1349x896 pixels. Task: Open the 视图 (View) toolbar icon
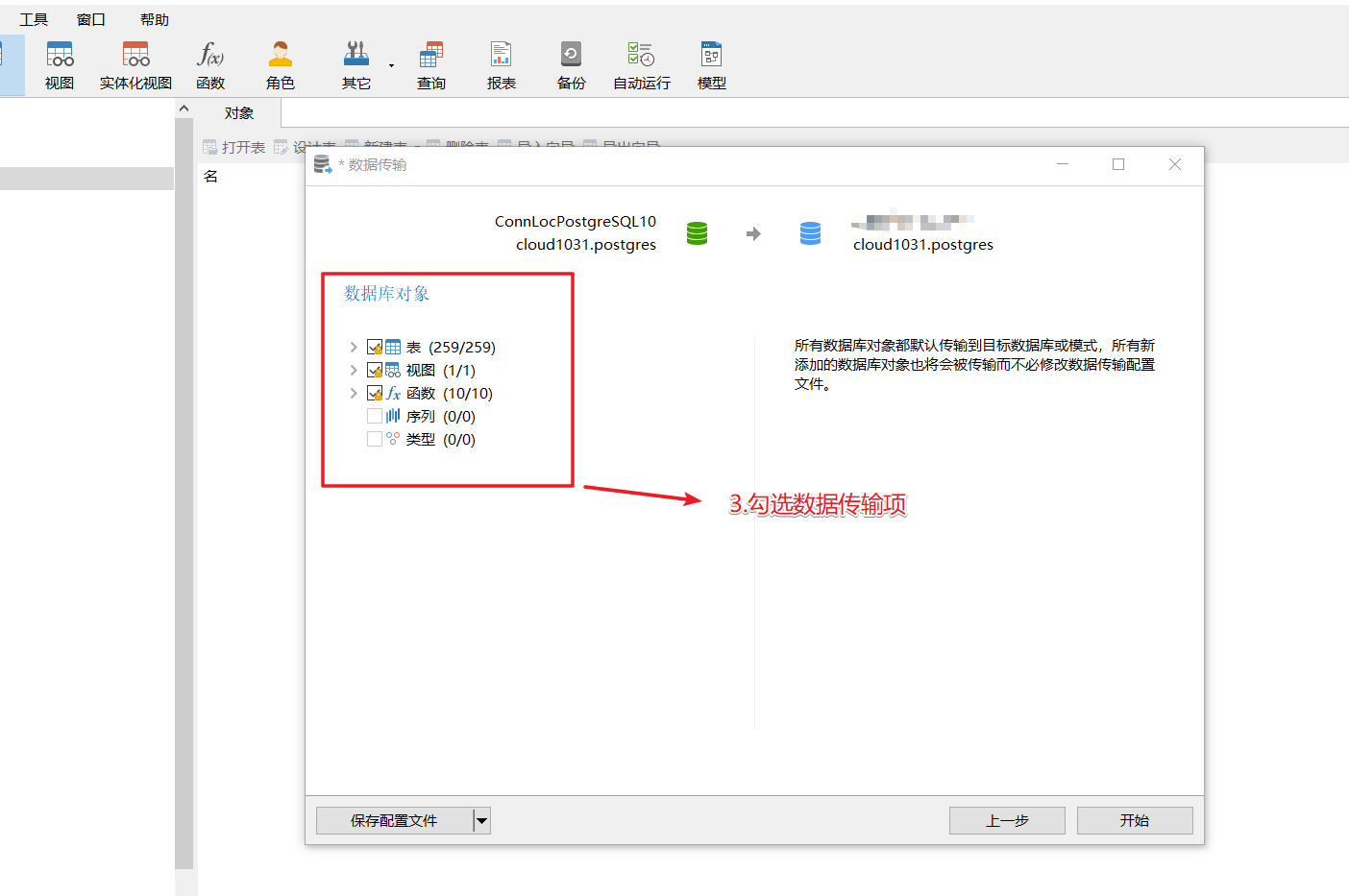[60, 65]
